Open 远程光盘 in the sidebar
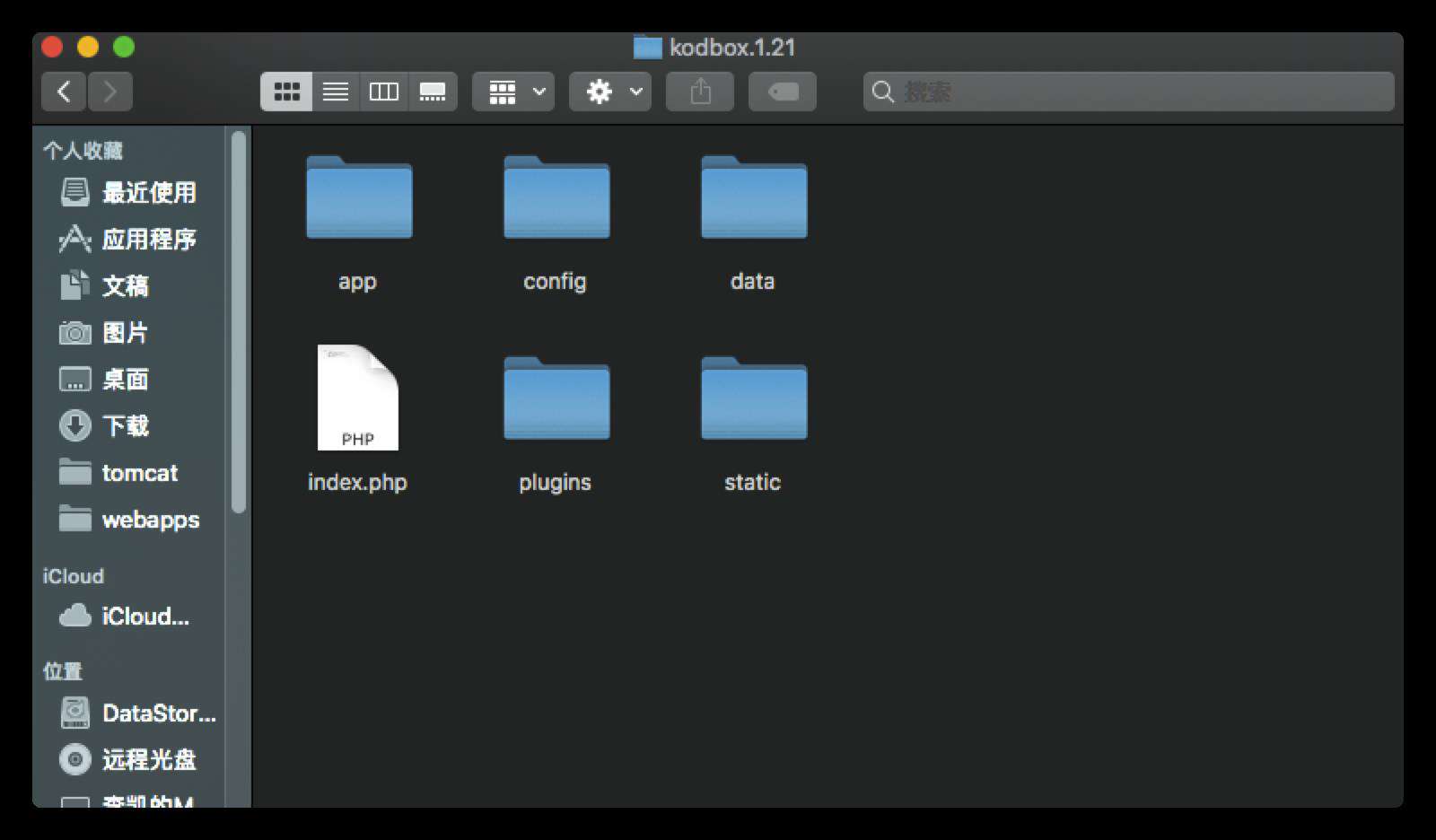This screenshot has width=1436, height=840. click(128, 759)
